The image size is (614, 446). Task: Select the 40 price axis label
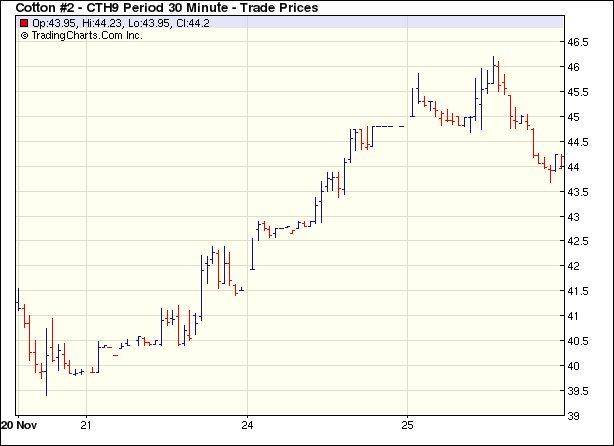pyautogui.click(x=576, y=366)
